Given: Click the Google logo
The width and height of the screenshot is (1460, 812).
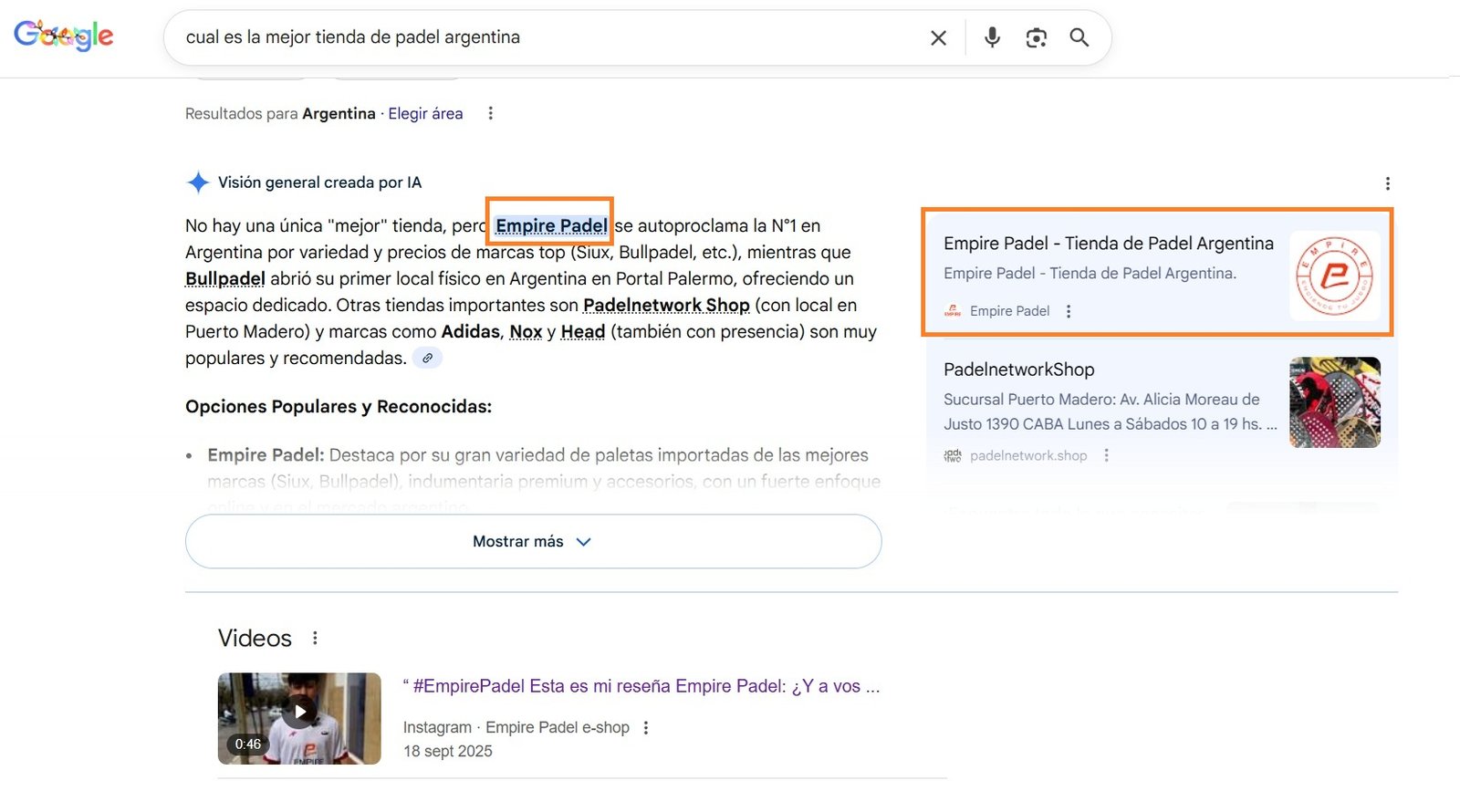Looking at the screenshot, I should [64, 36].
